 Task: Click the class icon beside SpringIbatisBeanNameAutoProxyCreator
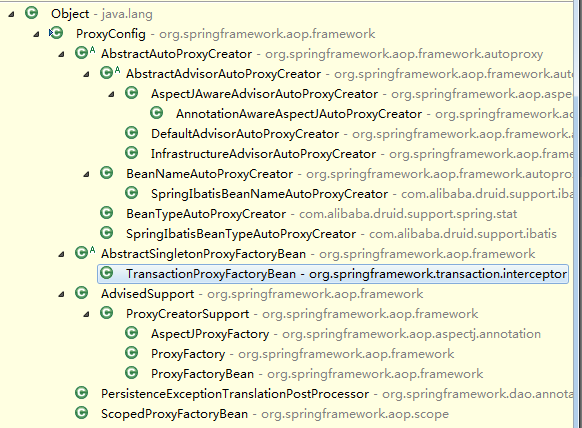pos(131,193)
